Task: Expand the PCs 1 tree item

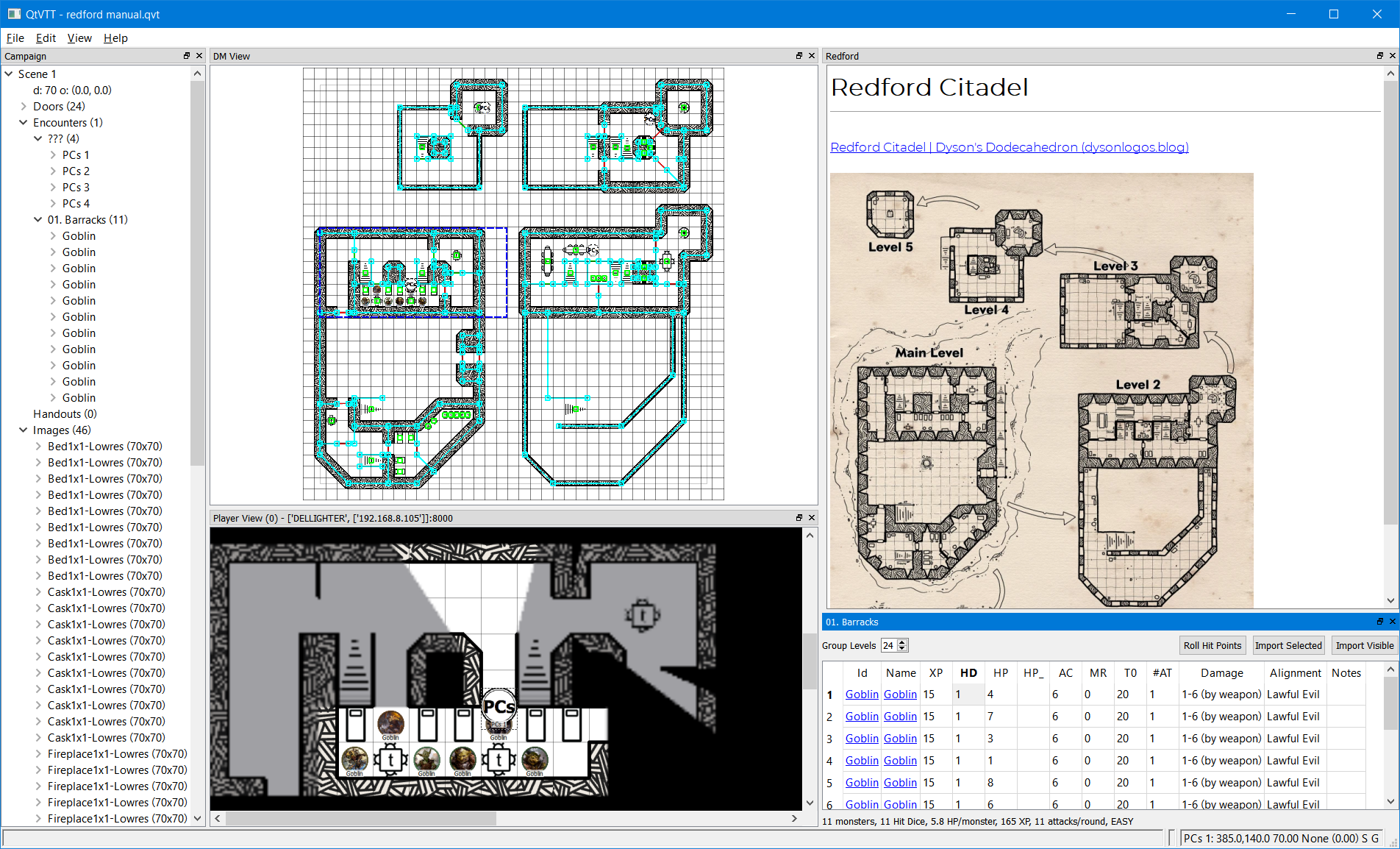Action: (53, 155)
